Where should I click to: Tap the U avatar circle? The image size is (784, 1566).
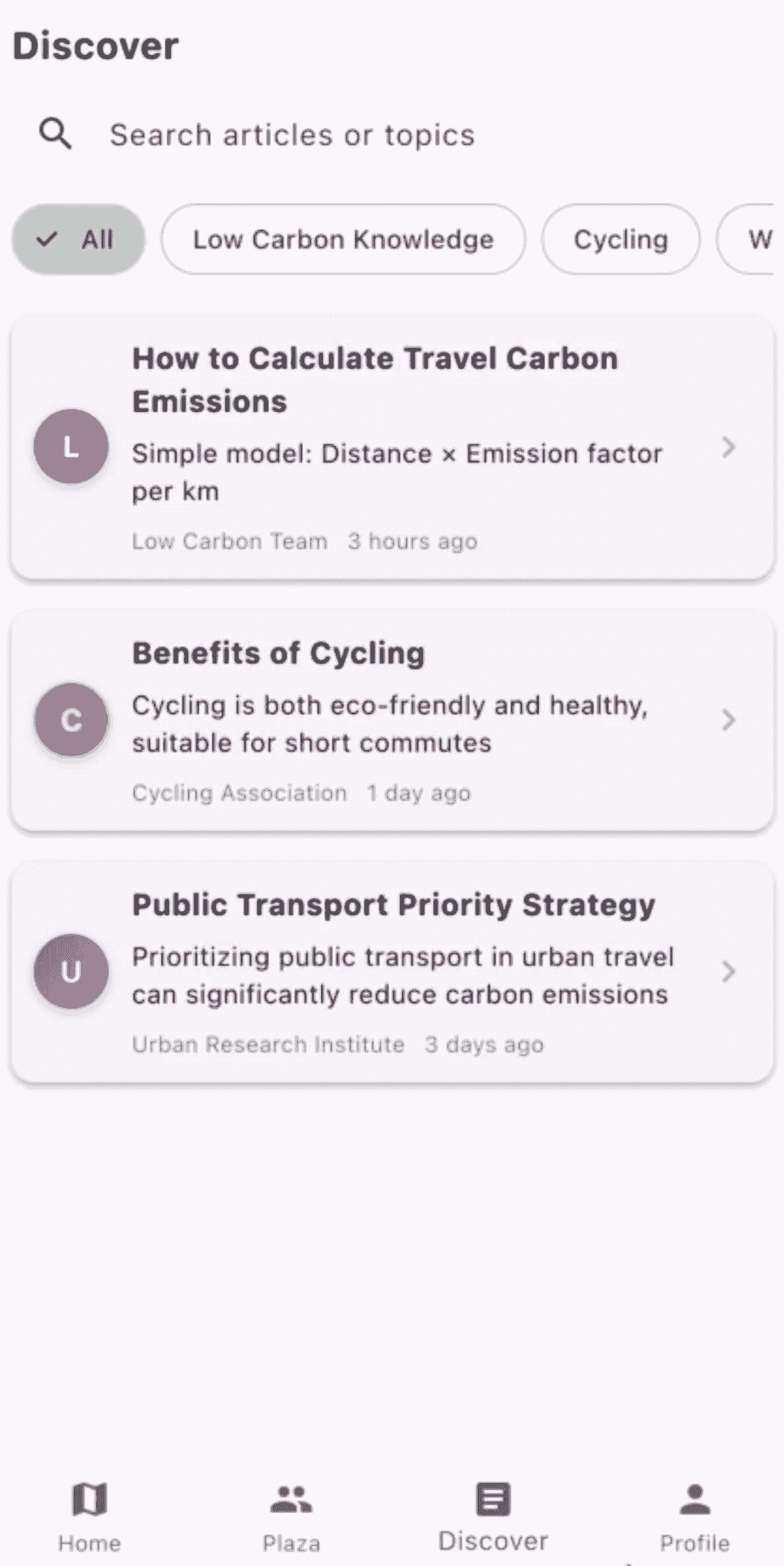point(71,971)
